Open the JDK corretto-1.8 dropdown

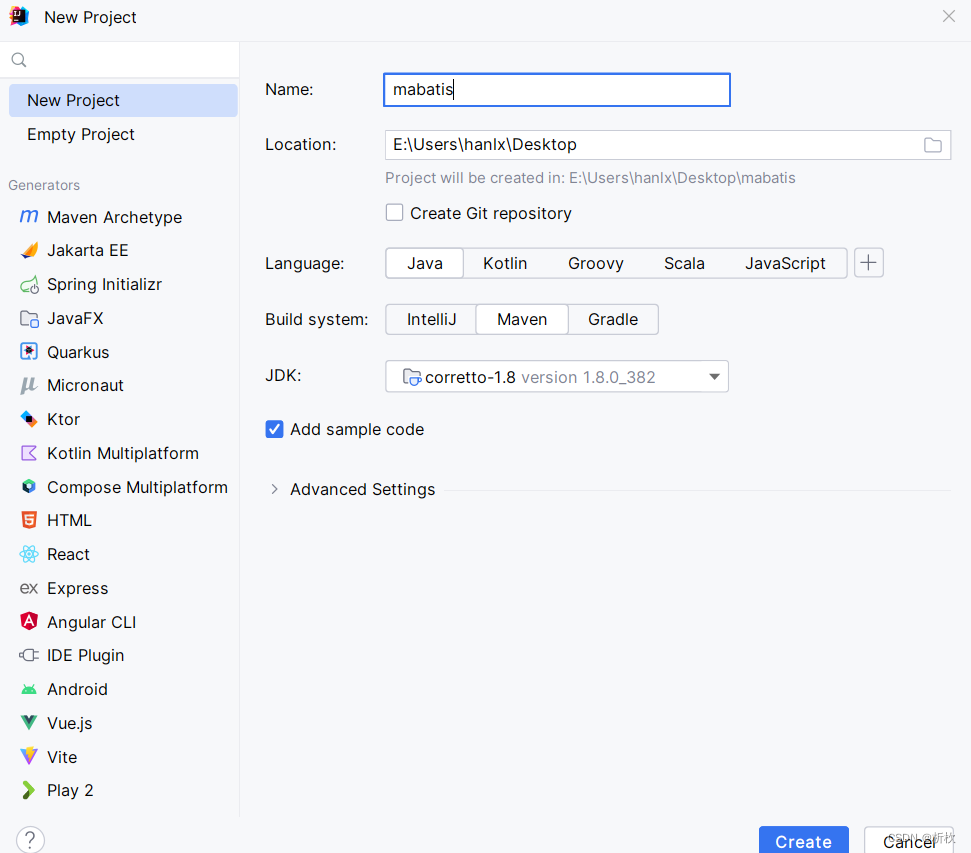557,377
